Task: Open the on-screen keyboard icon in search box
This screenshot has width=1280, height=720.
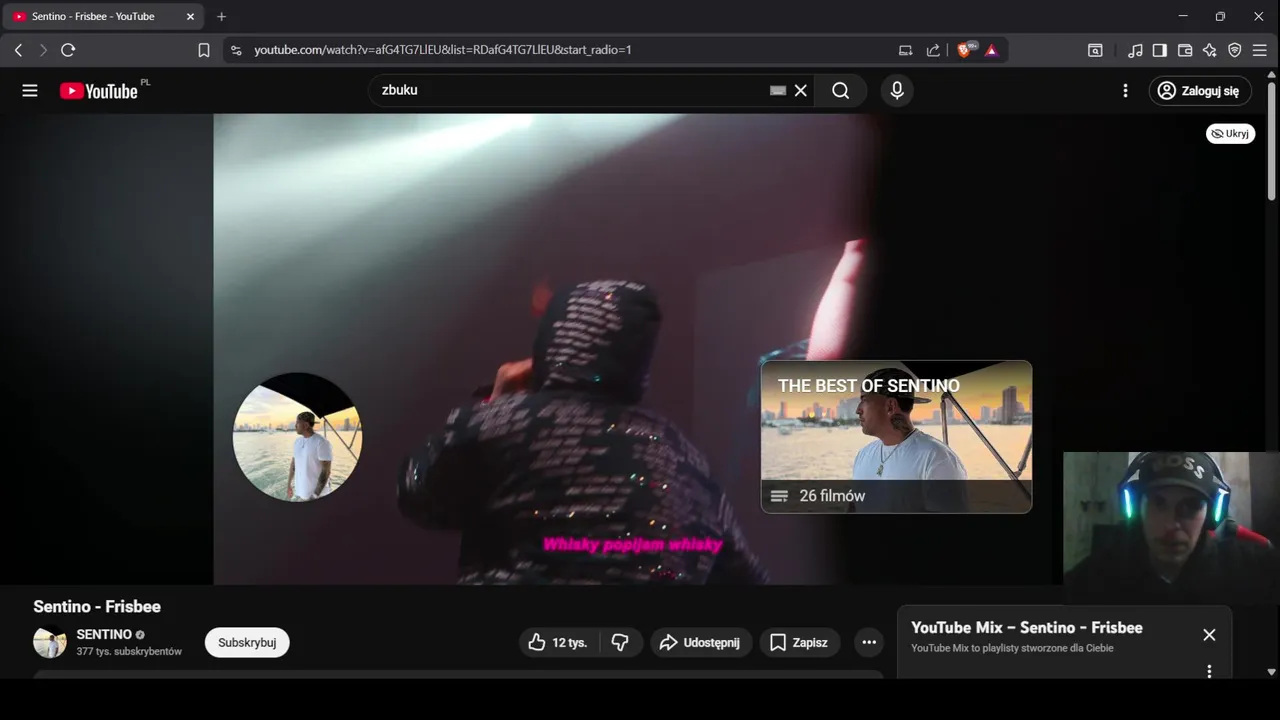Action: click(x=778, y=90)
